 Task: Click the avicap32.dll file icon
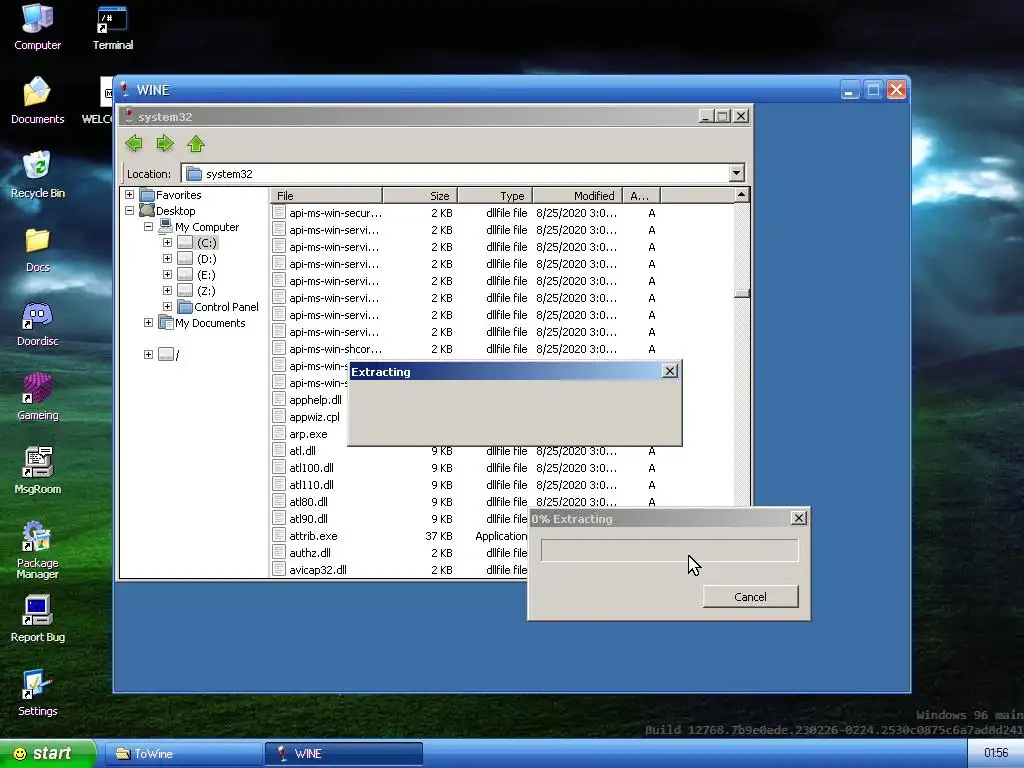(280, 569)
